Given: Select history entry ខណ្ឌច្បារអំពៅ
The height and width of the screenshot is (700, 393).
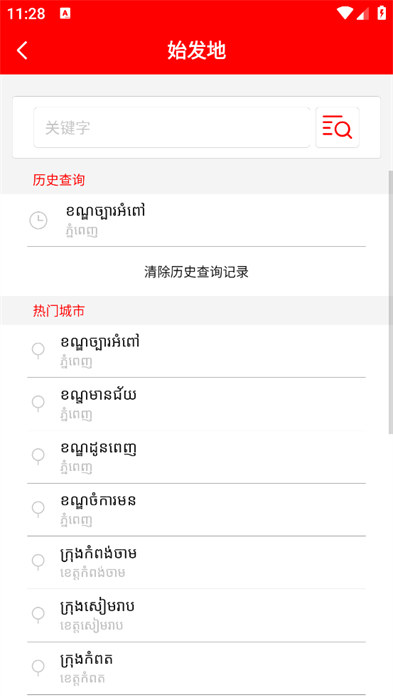Looking at the screenshot, I should click(x=196, y=220).
